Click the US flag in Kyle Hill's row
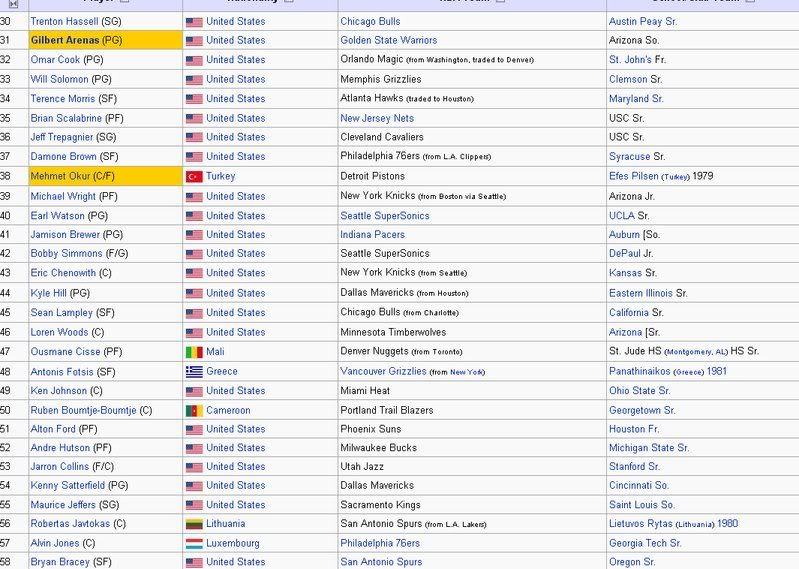Screen dimensions: 799x569 coord(194,294)
